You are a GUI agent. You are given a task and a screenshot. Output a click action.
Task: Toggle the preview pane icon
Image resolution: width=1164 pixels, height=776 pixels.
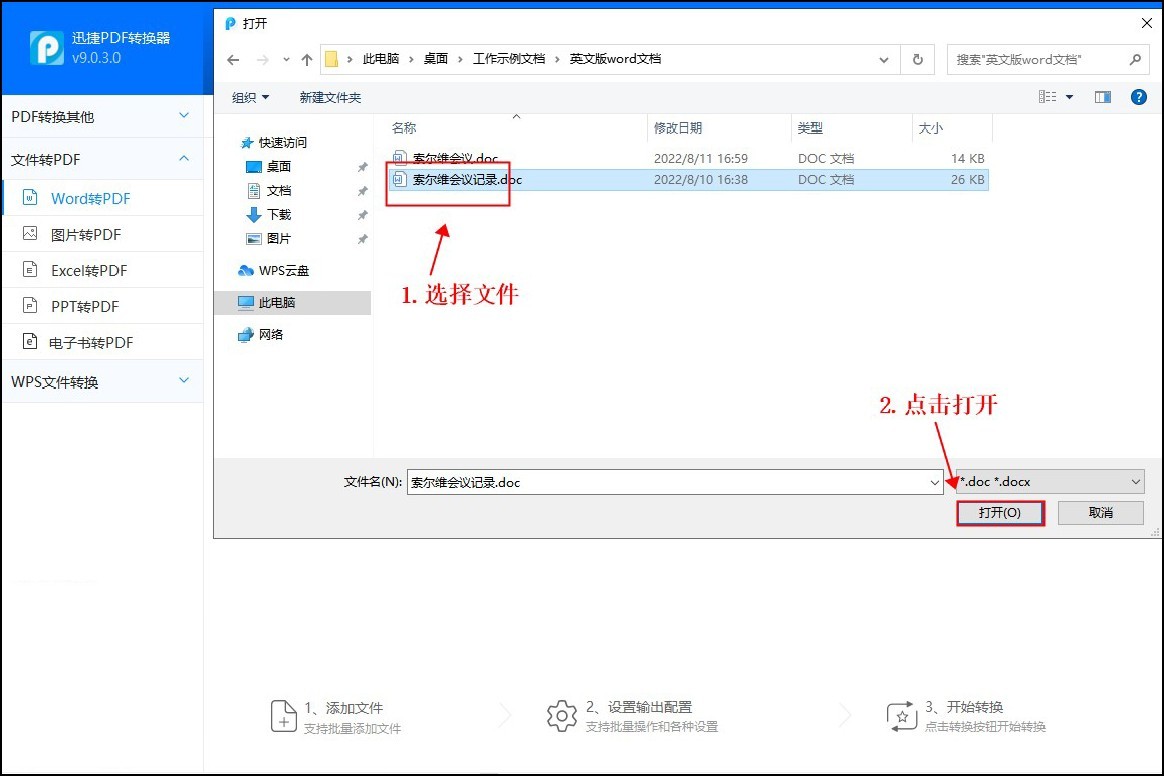point(1103,96)
